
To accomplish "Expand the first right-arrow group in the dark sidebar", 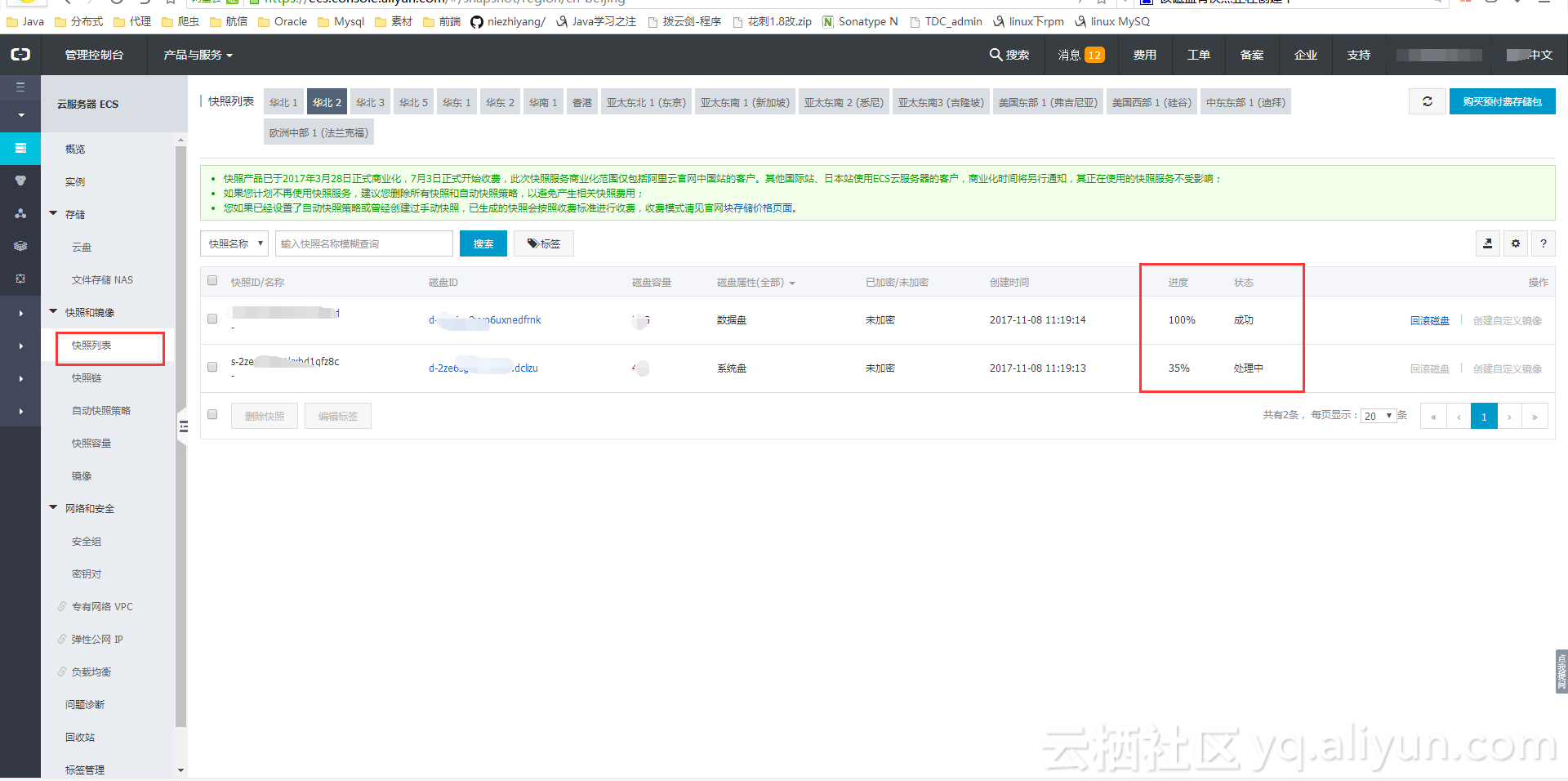I will click(20, 313).
